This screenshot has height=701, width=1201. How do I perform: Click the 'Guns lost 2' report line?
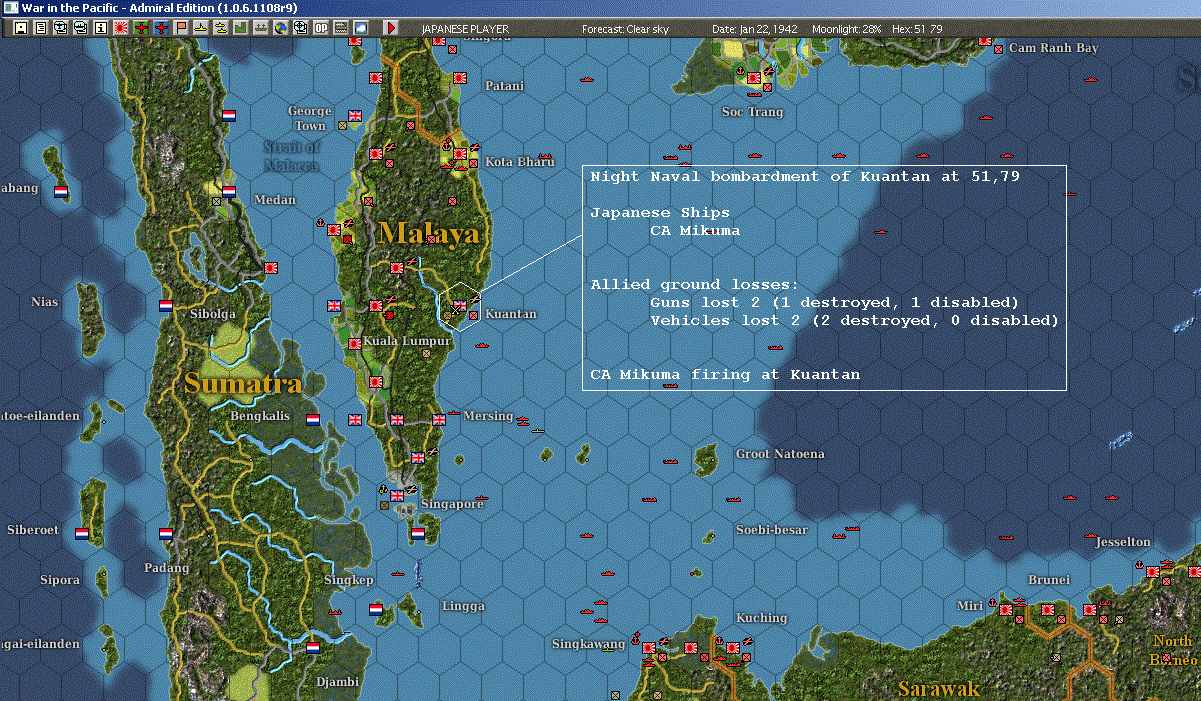[x=834, y=302]
